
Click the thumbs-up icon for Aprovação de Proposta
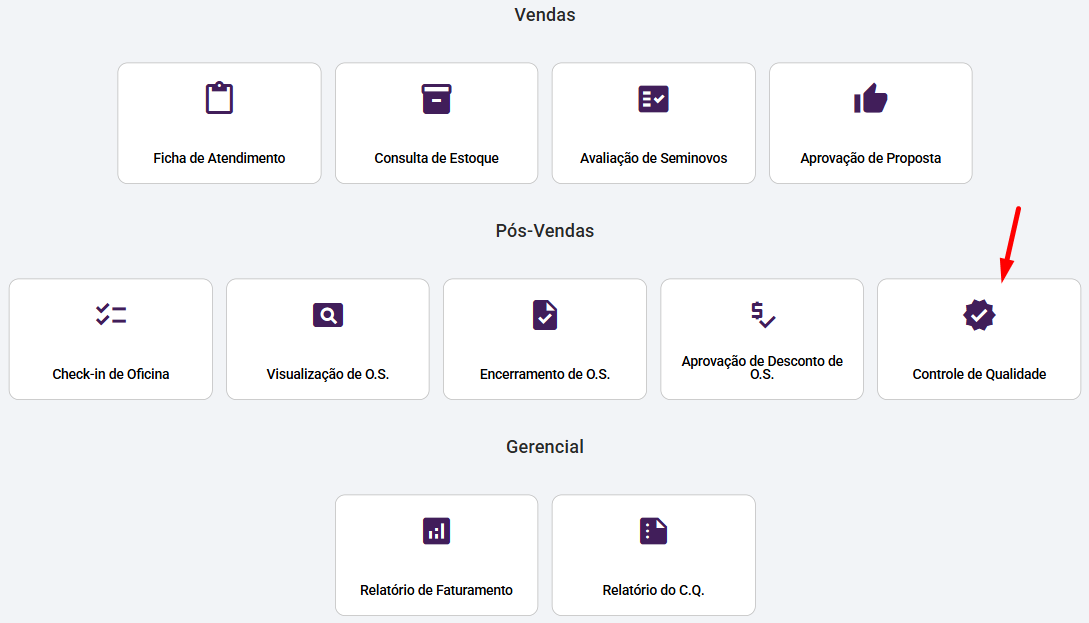870,99
